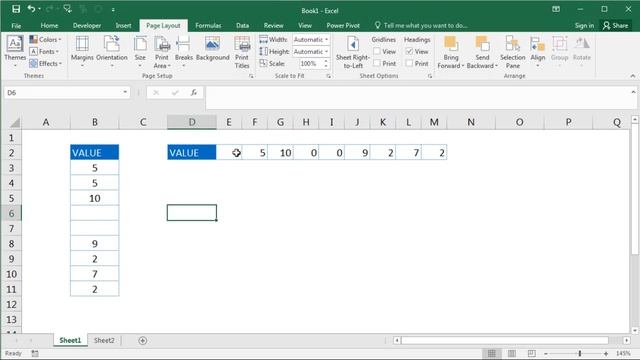
Task: Switch to the Developer tab
Action: 87,26
